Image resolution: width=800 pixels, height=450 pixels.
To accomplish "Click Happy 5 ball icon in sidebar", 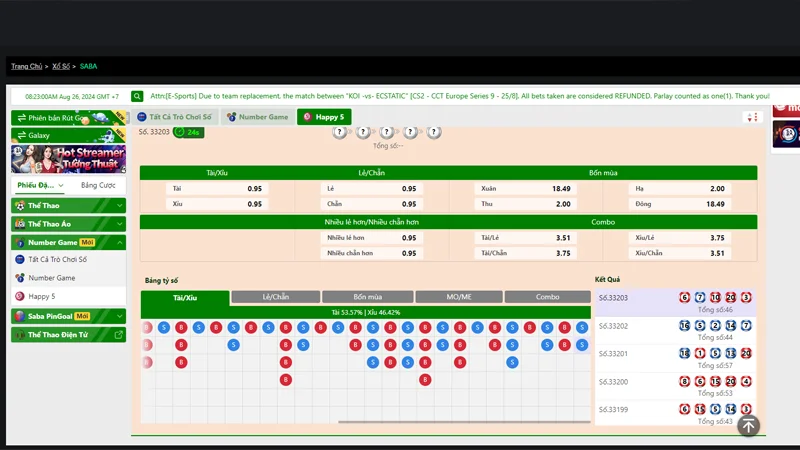I will [19, 296].
